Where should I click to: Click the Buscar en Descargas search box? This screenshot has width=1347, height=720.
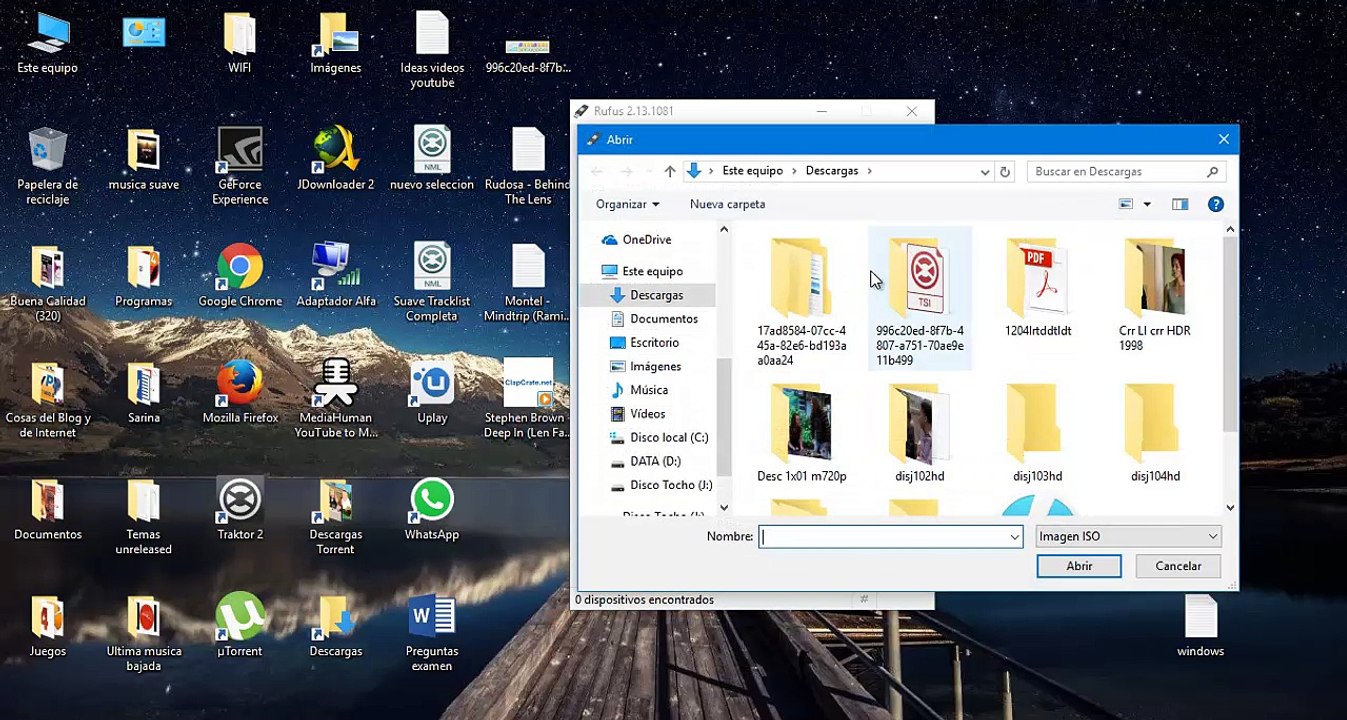point(1126,171)
